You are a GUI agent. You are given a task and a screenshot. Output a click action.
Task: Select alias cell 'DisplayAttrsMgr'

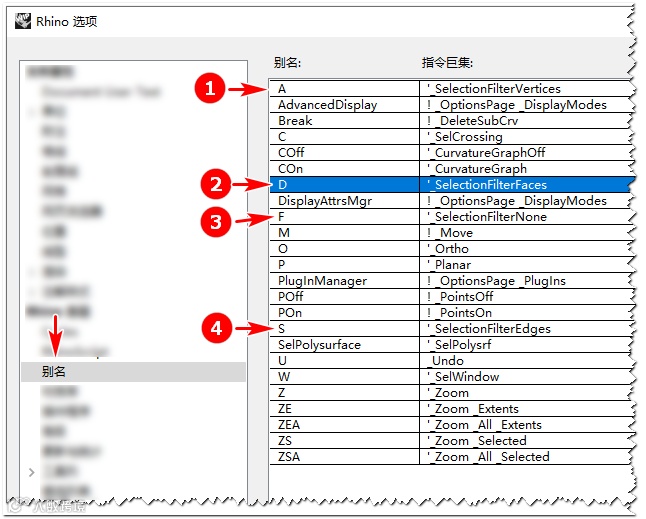pos(344,201)
